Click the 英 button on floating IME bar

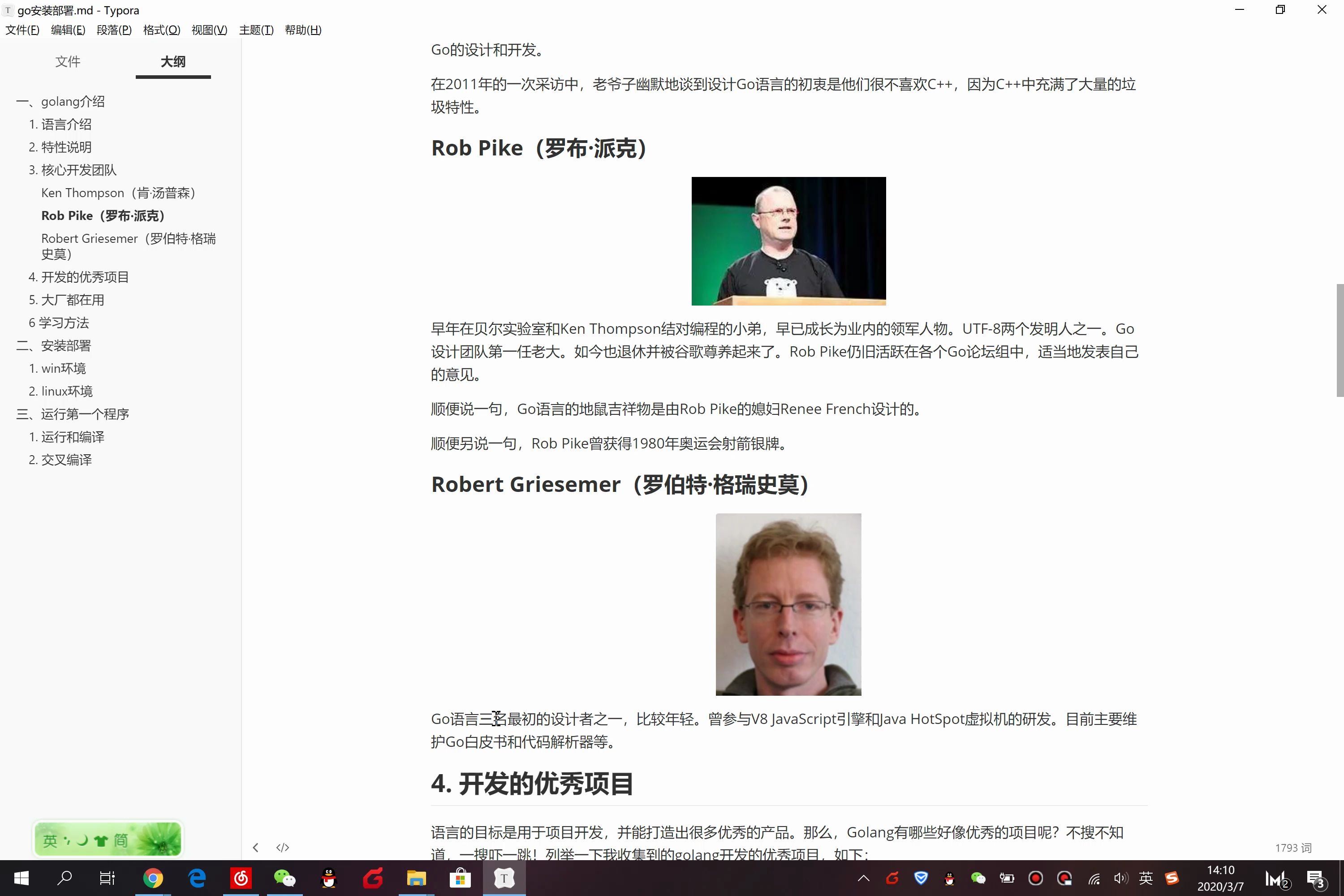click(50, 840)
